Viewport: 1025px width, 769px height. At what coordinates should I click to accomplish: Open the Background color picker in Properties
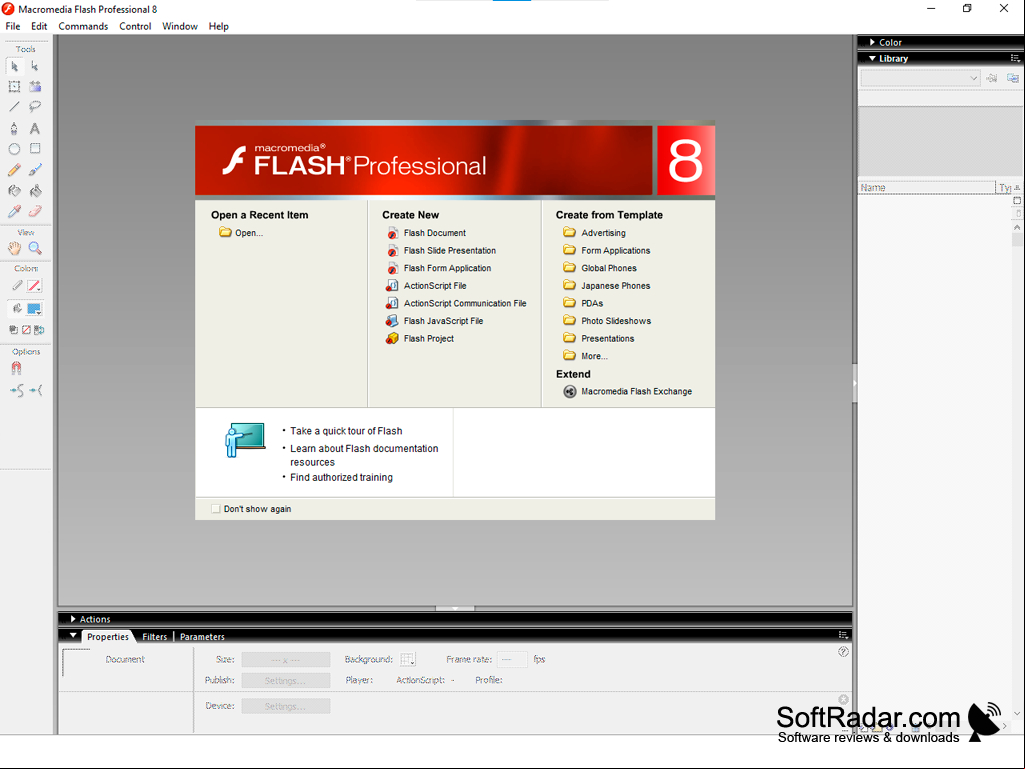point(408,659)
